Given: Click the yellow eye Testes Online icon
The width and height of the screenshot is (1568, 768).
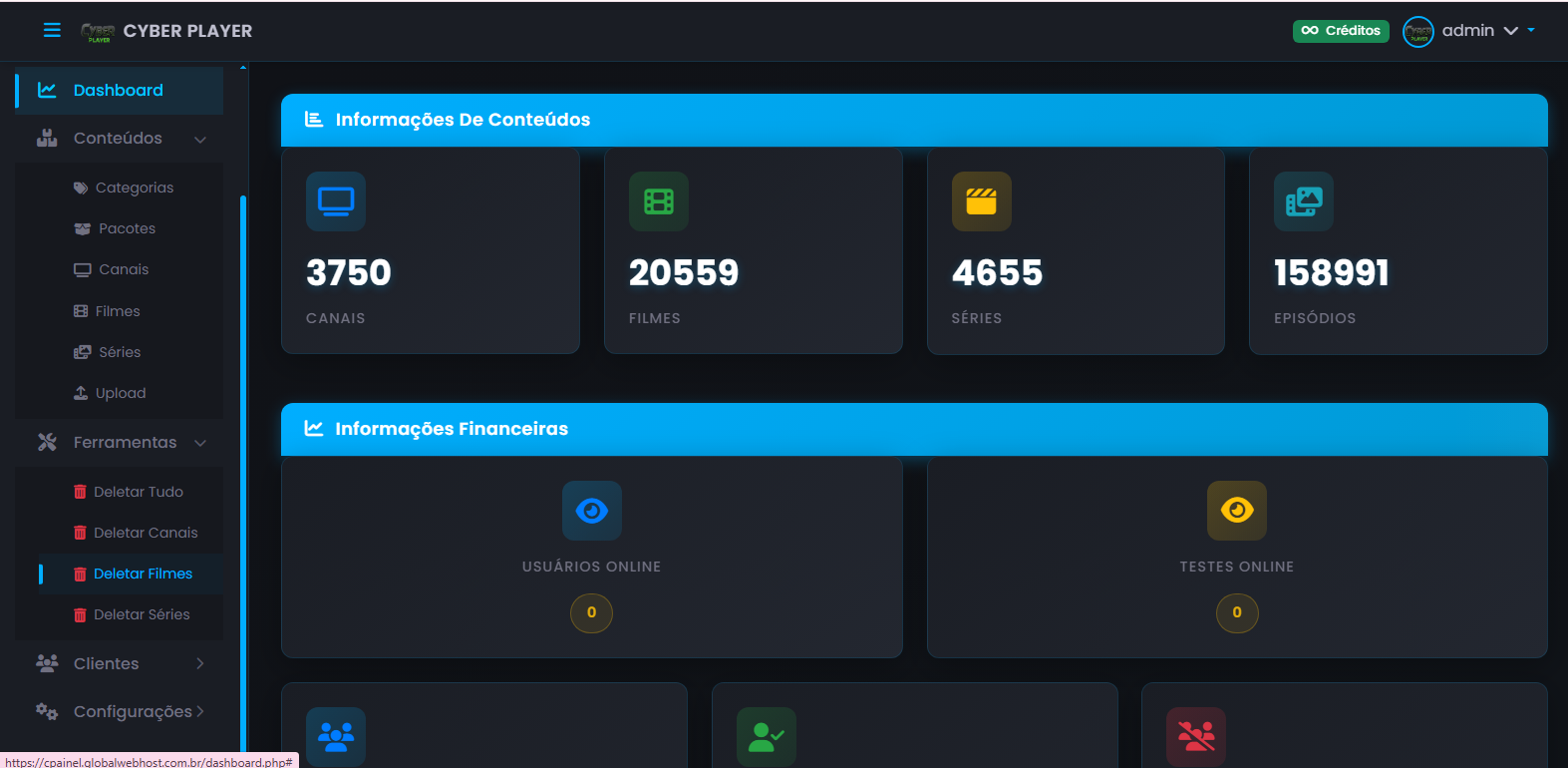Looking at the screenshot, I should [1237, 511].
